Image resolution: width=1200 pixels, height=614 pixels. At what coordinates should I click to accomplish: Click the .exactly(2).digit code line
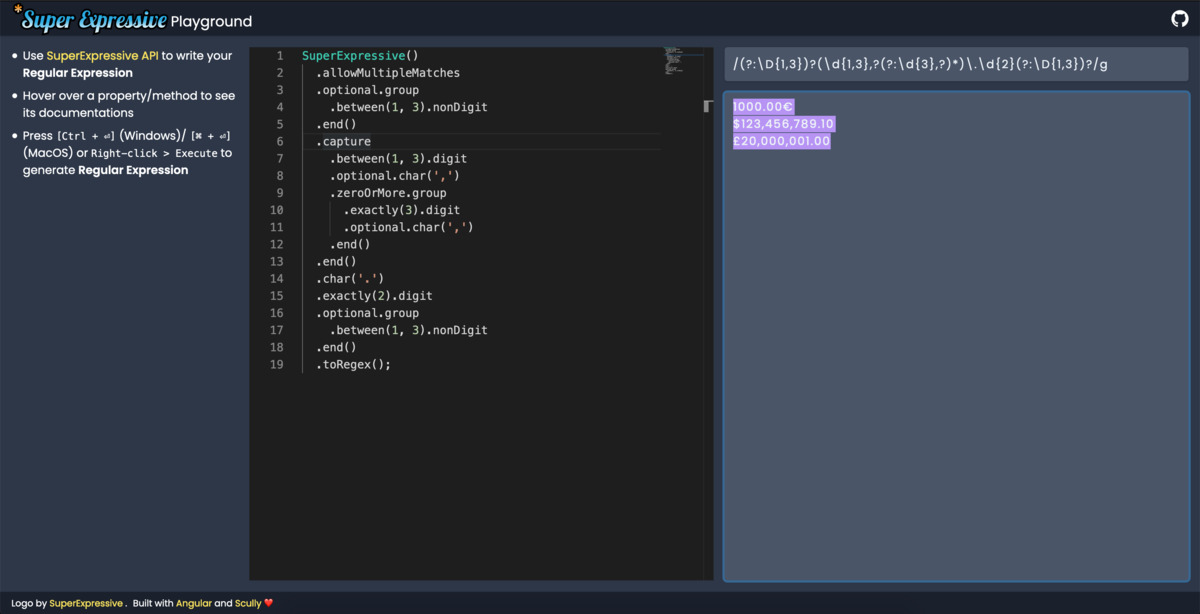point(374,296)
